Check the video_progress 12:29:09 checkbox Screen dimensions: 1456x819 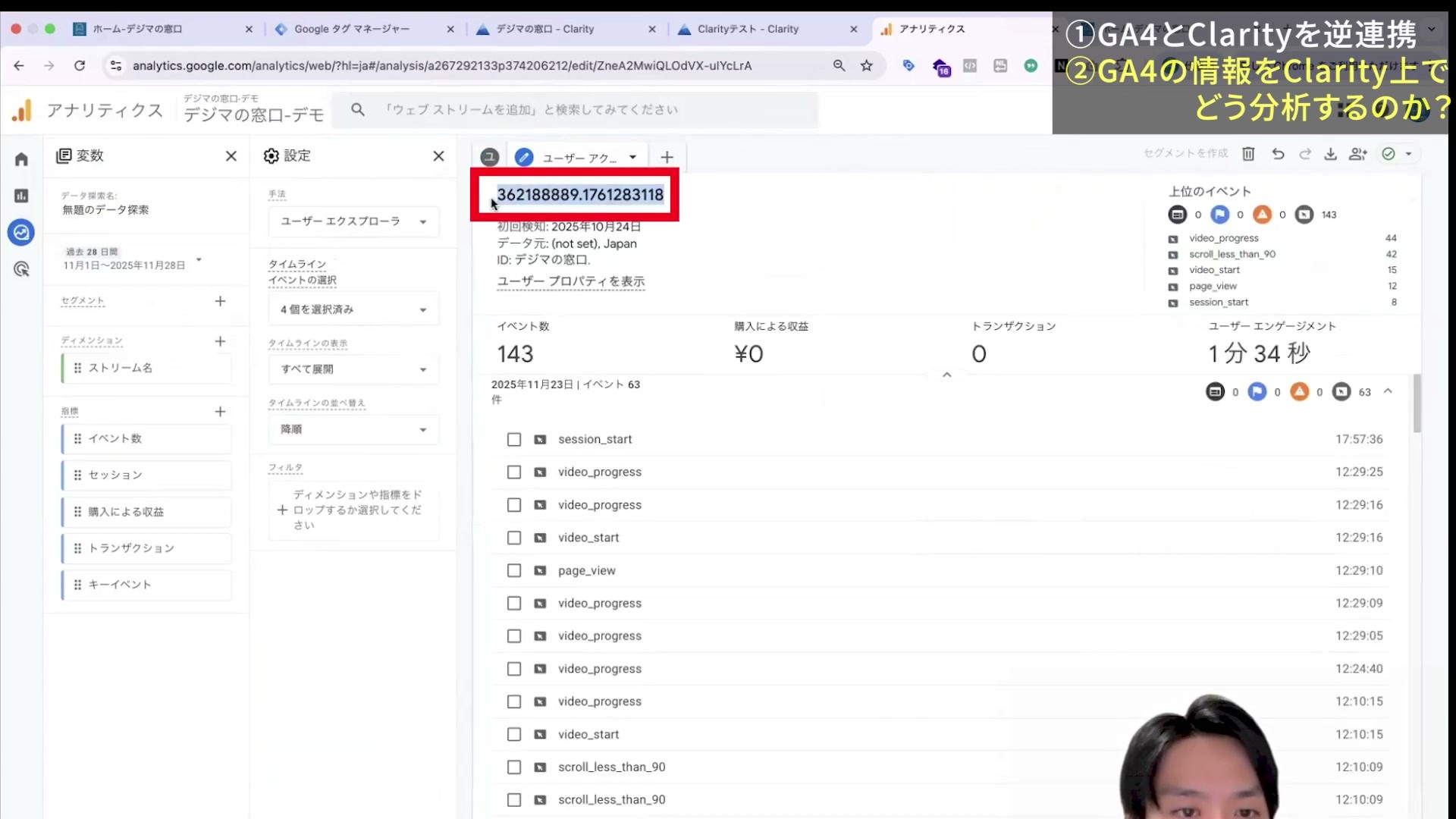click(x=514, y=604)
